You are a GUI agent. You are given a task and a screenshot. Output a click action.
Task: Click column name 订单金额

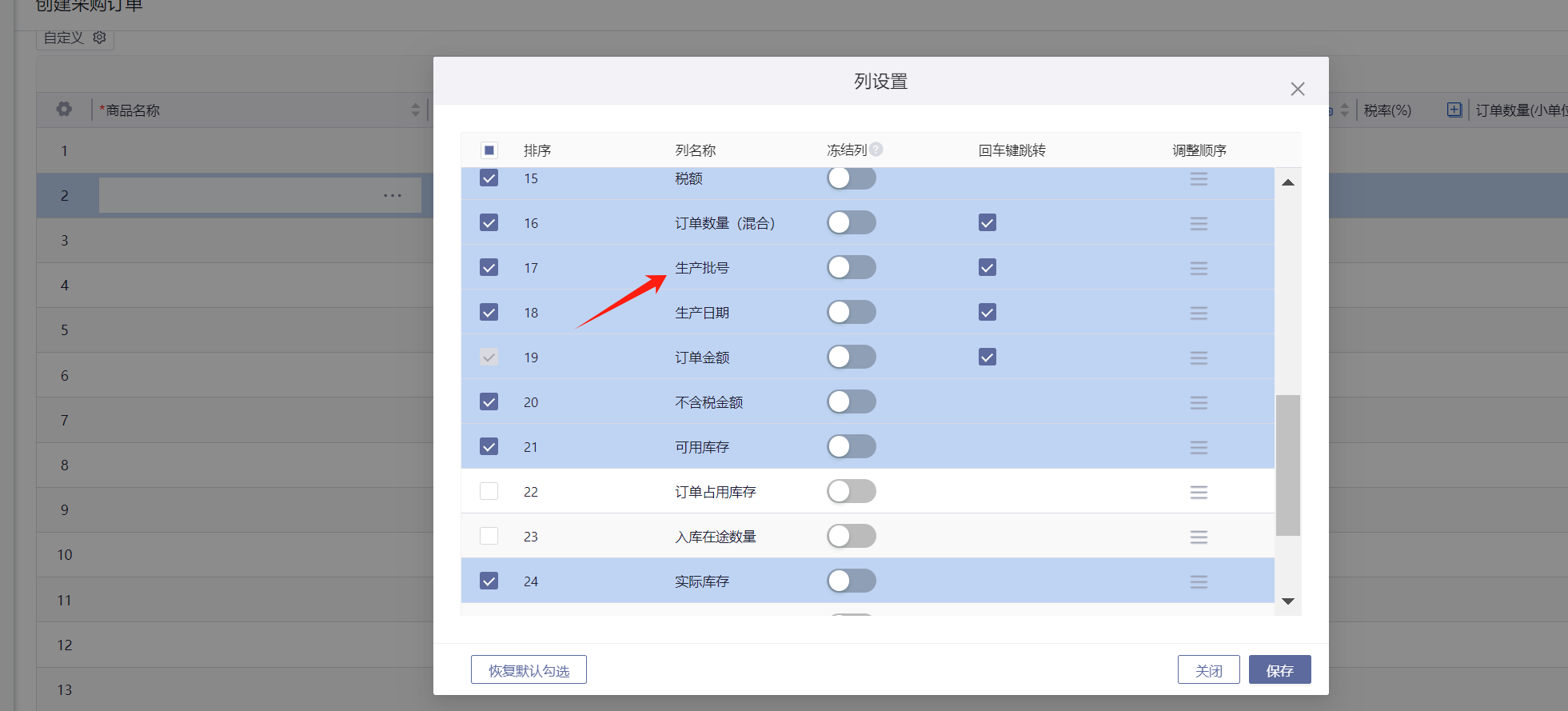(702, 357)
